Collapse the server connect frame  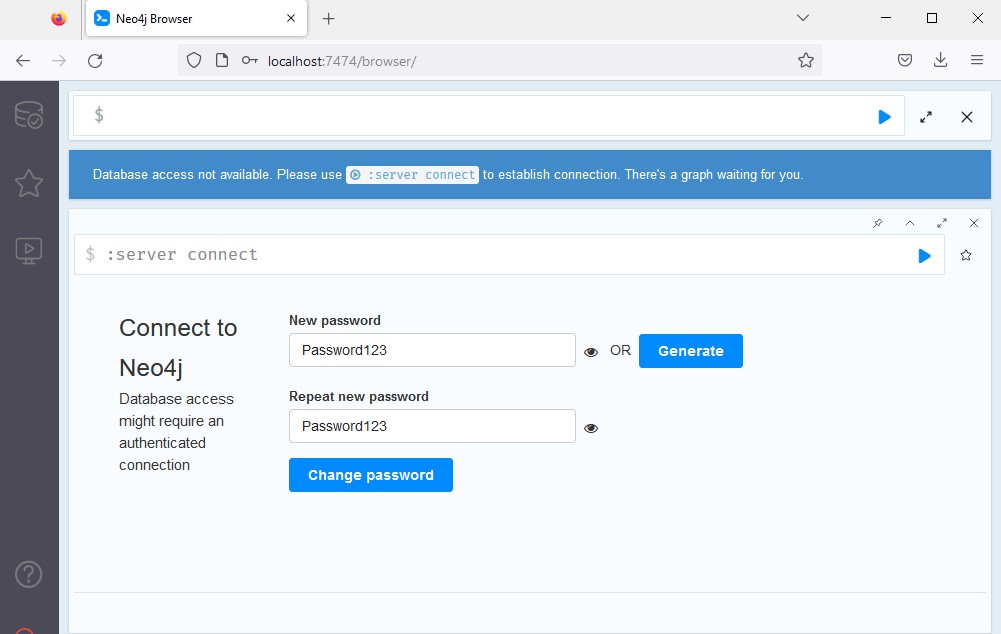click(910, 223)
